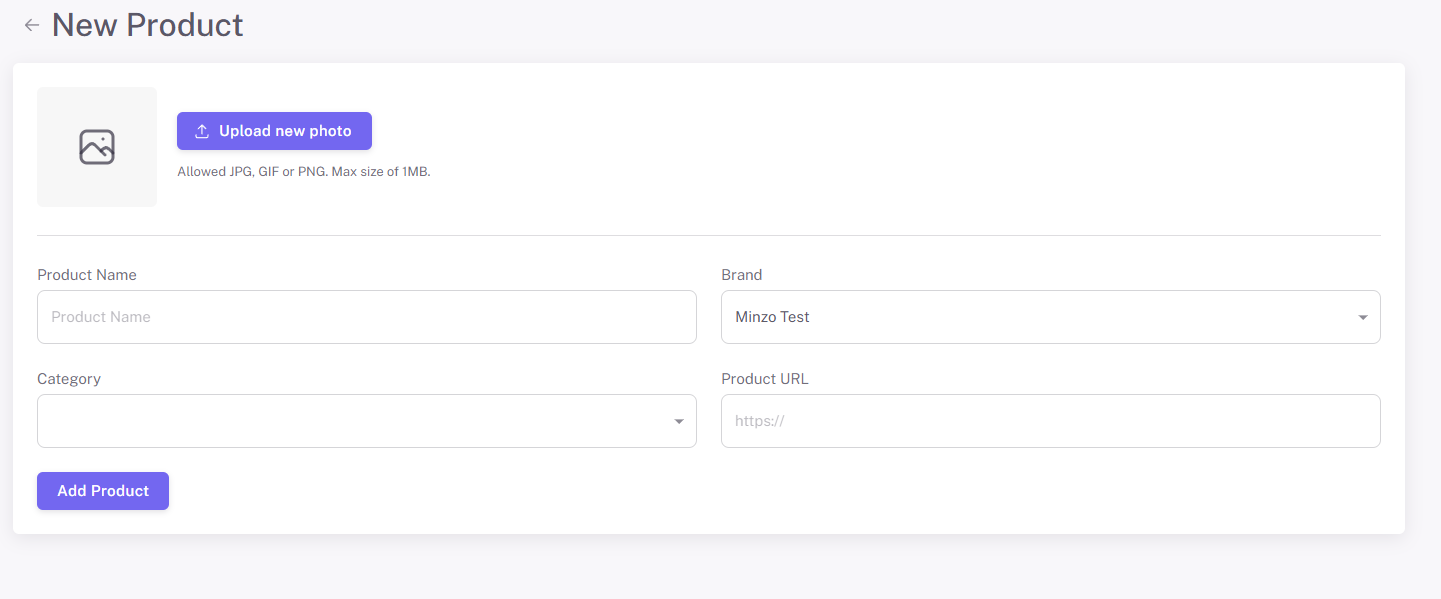Screen dimensions: 1441x599
Task: Submit with the Add Product button
Action: point(103,491)
